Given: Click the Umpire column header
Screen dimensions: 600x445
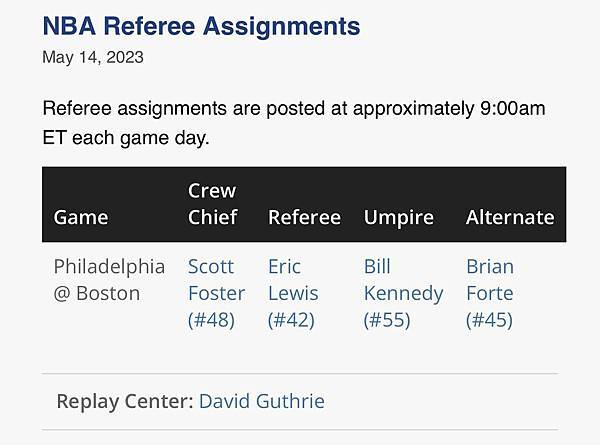Looking at the screenshot, I should click(399, 217).
